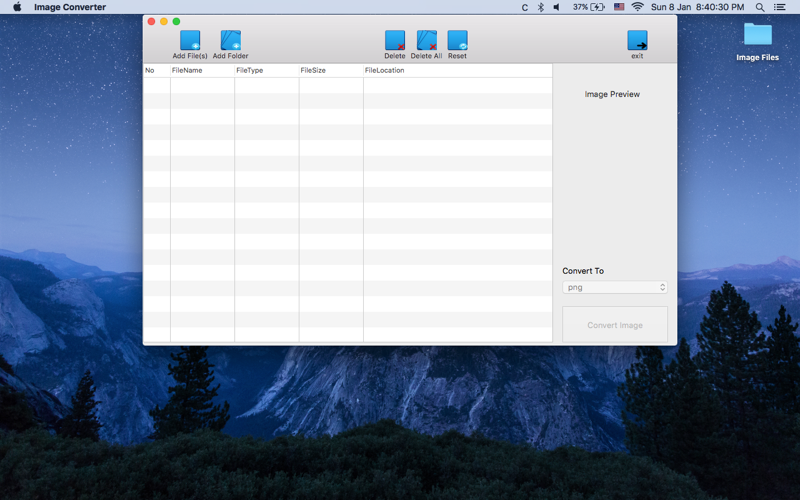Click the FileType column header

[267, 70]
